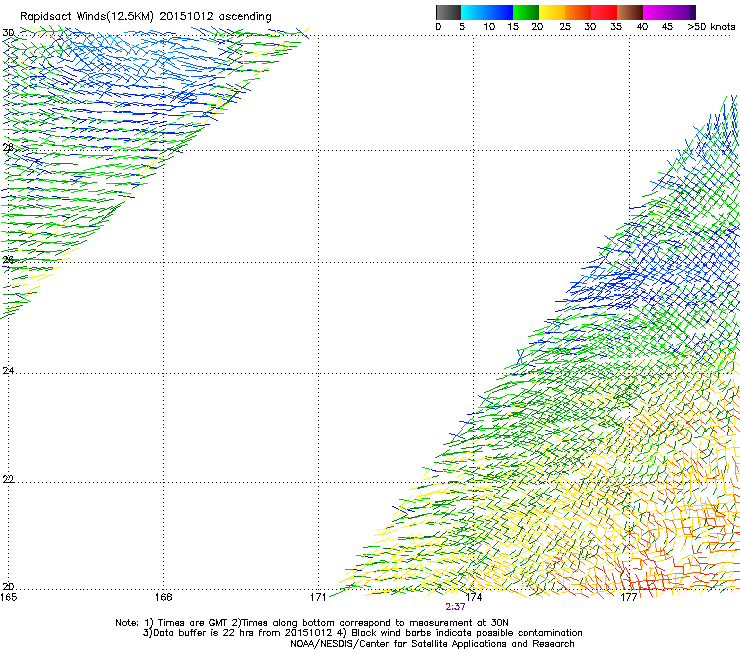
Task: Select the brown 35-40 knots legend swatch
Action: pyautogui.click(x=630, y=12)
